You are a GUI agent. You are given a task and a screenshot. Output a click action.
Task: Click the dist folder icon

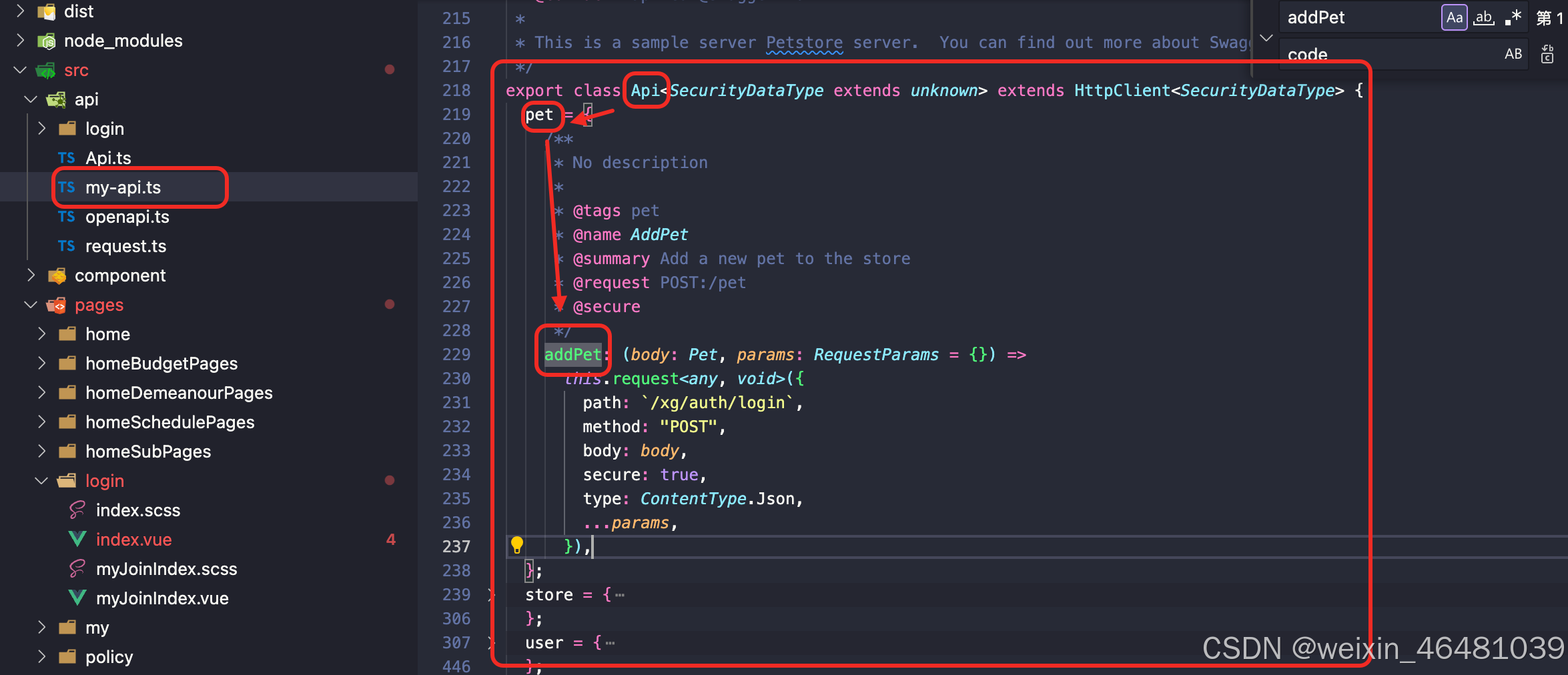[46, 11]
